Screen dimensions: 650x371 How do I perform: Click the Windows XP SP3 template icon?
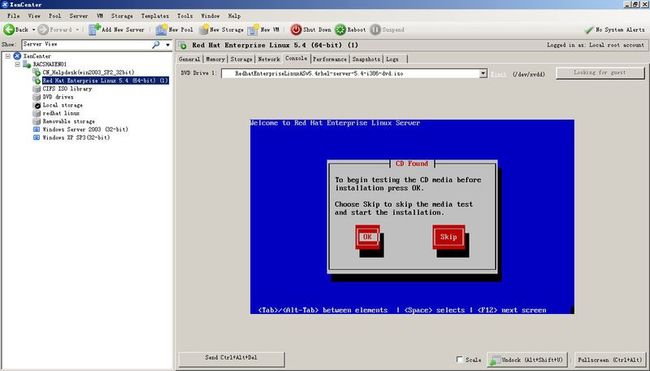(x=36, y=137)
